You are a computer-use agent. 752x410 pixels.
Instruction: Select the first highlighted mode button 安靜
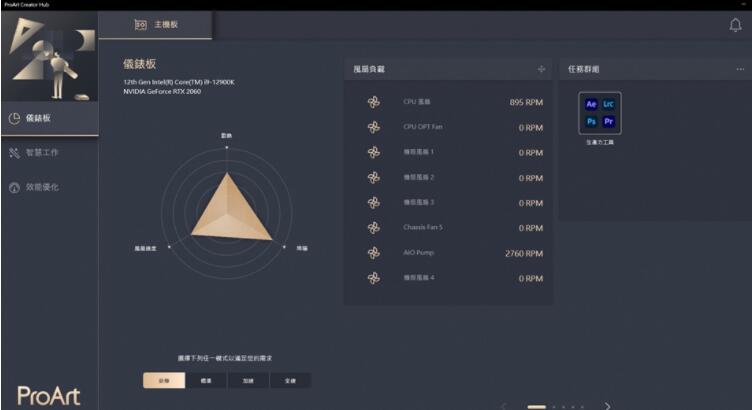[163, 381]
